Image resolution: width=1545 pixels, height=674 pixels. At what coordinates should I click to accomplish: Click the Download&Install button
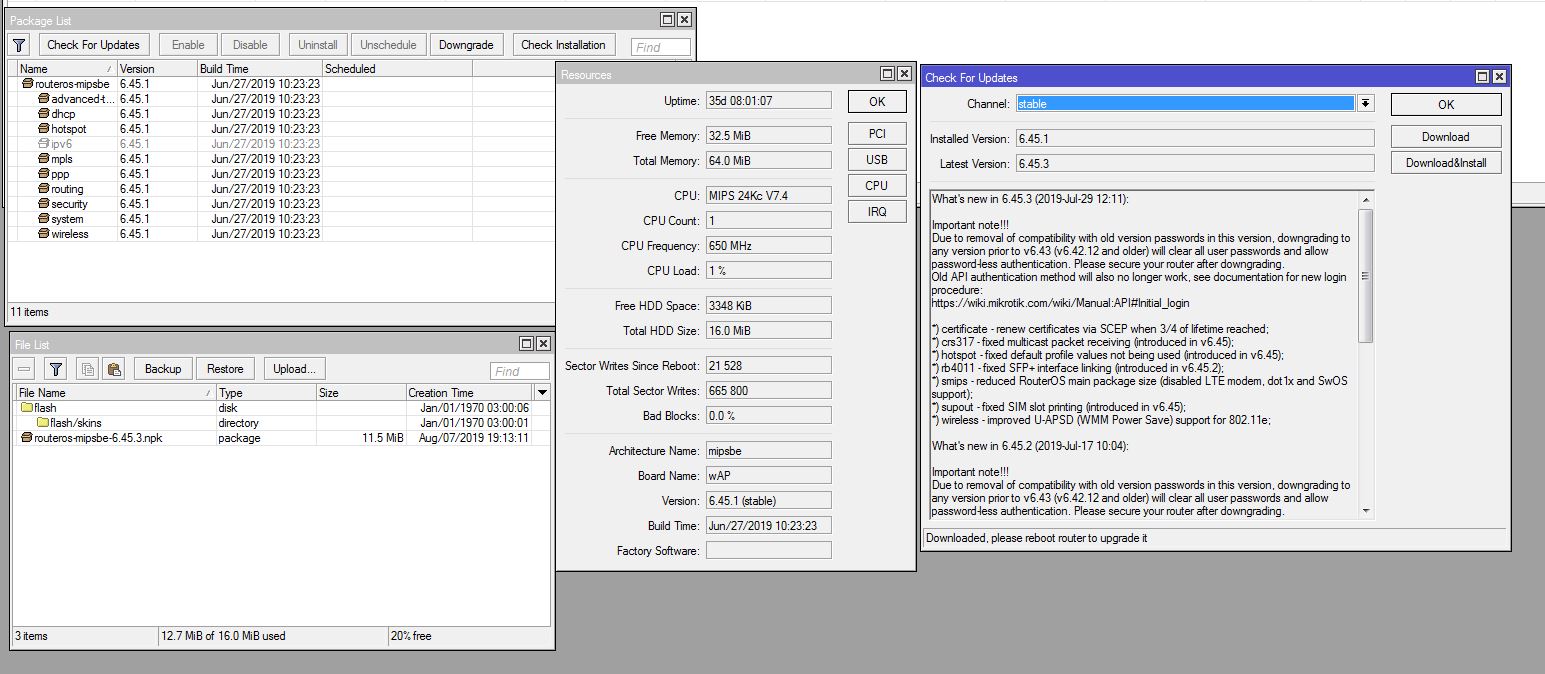[1446, 163]
